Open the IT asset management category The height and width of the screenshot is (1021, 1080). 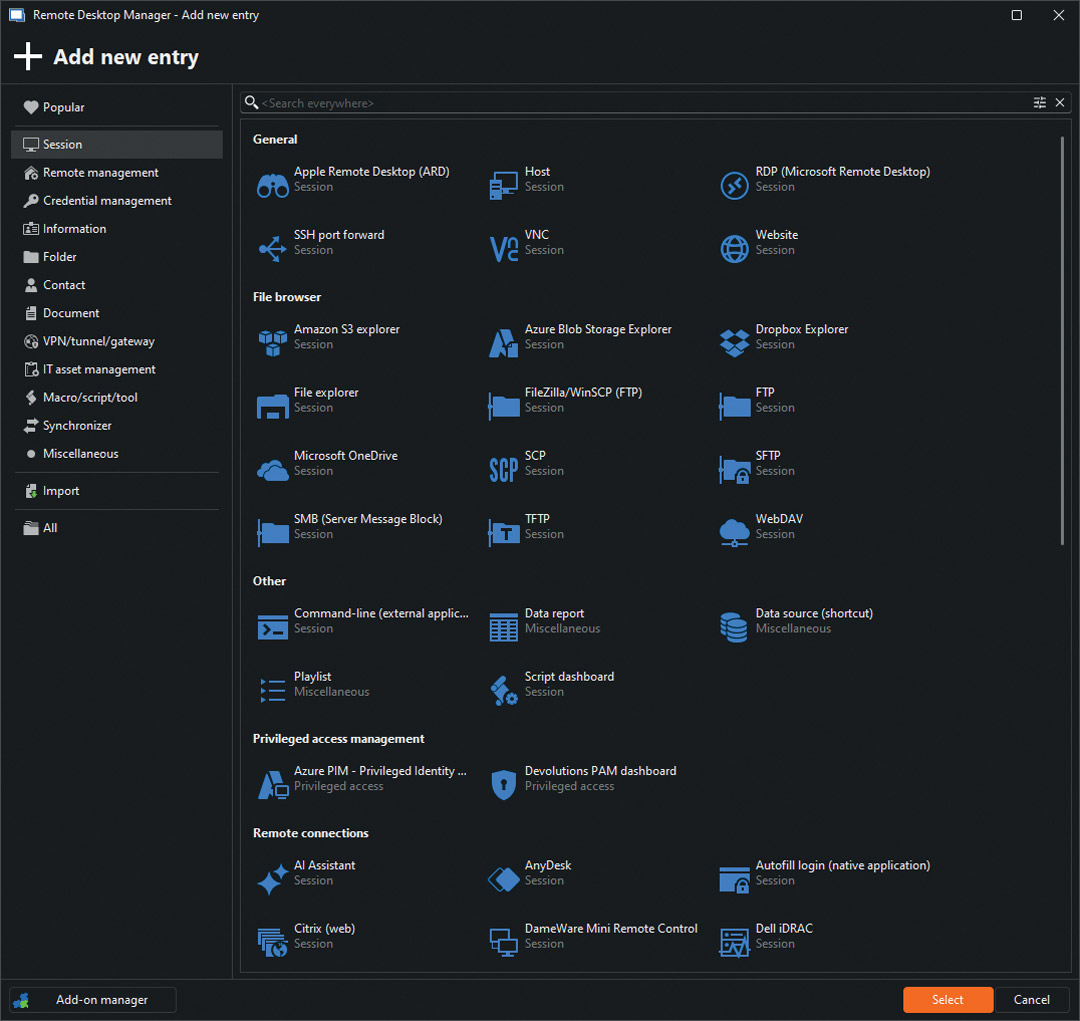117,370
